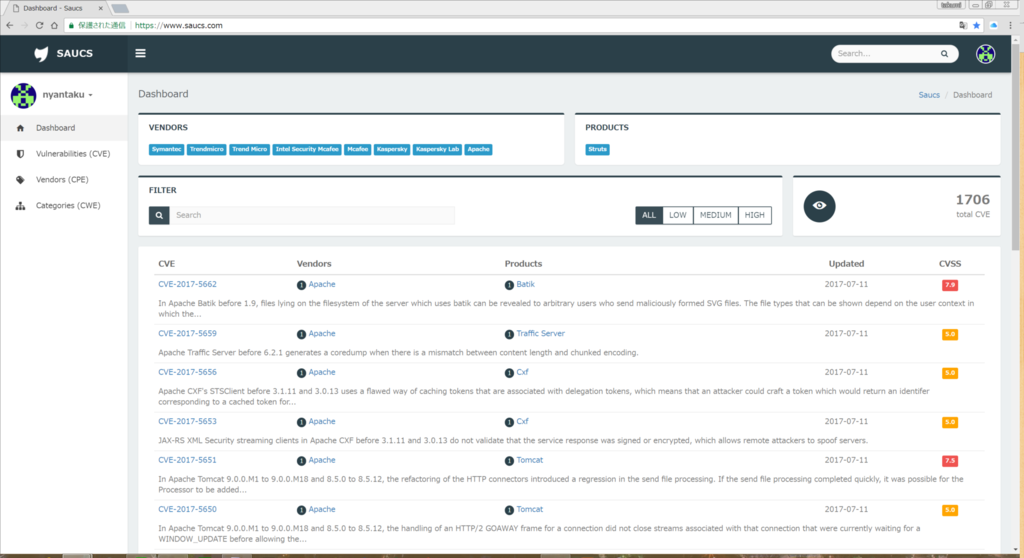Click the magnifier in top search box
This screenshot has width=1024, height=558.
[944, 54]
